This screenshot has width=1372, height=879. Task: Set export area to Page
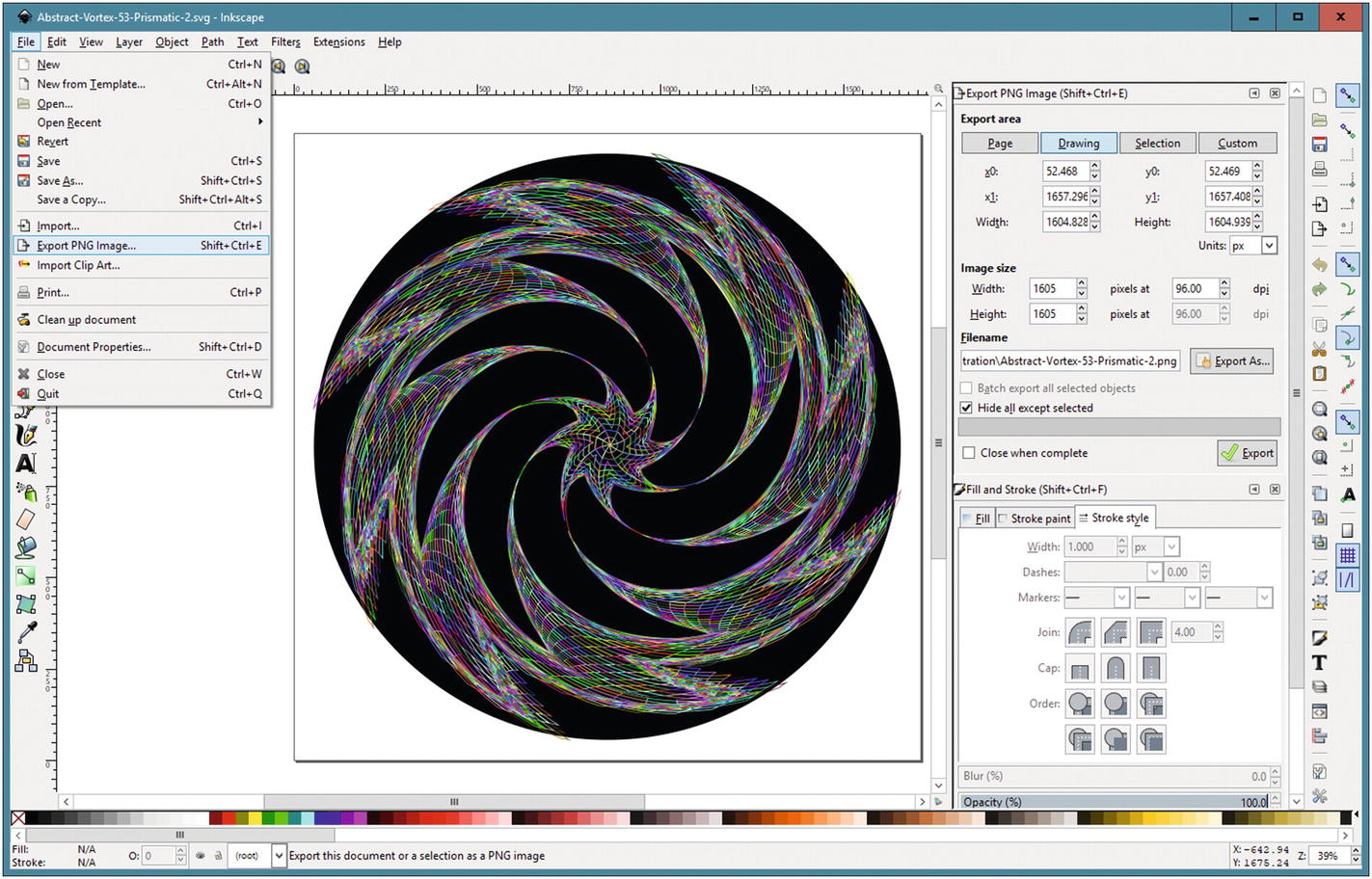pyautogui.click(x=1000, y=143)
